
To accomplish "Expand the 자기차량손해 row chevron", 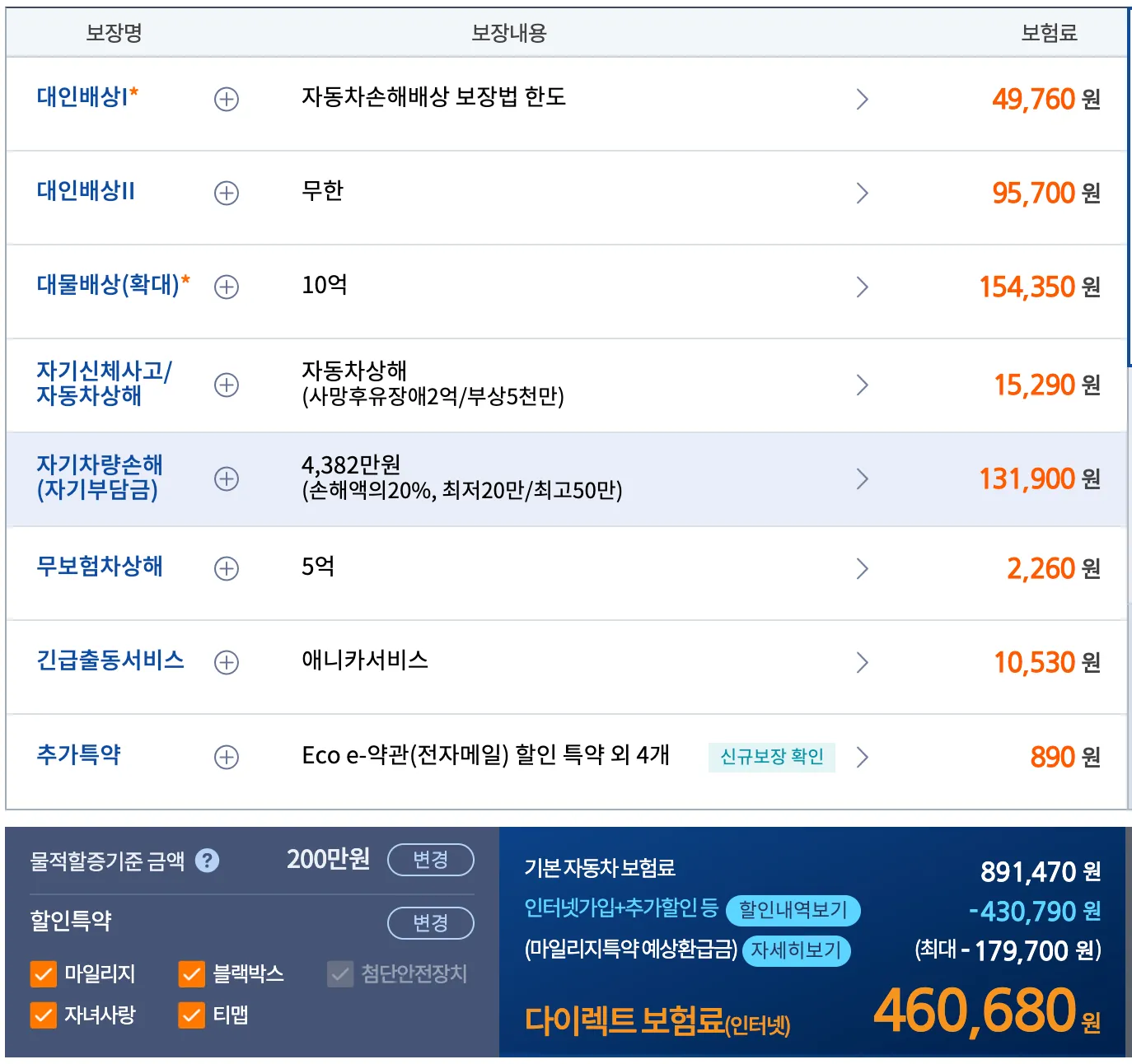I will tap(863, 478).
